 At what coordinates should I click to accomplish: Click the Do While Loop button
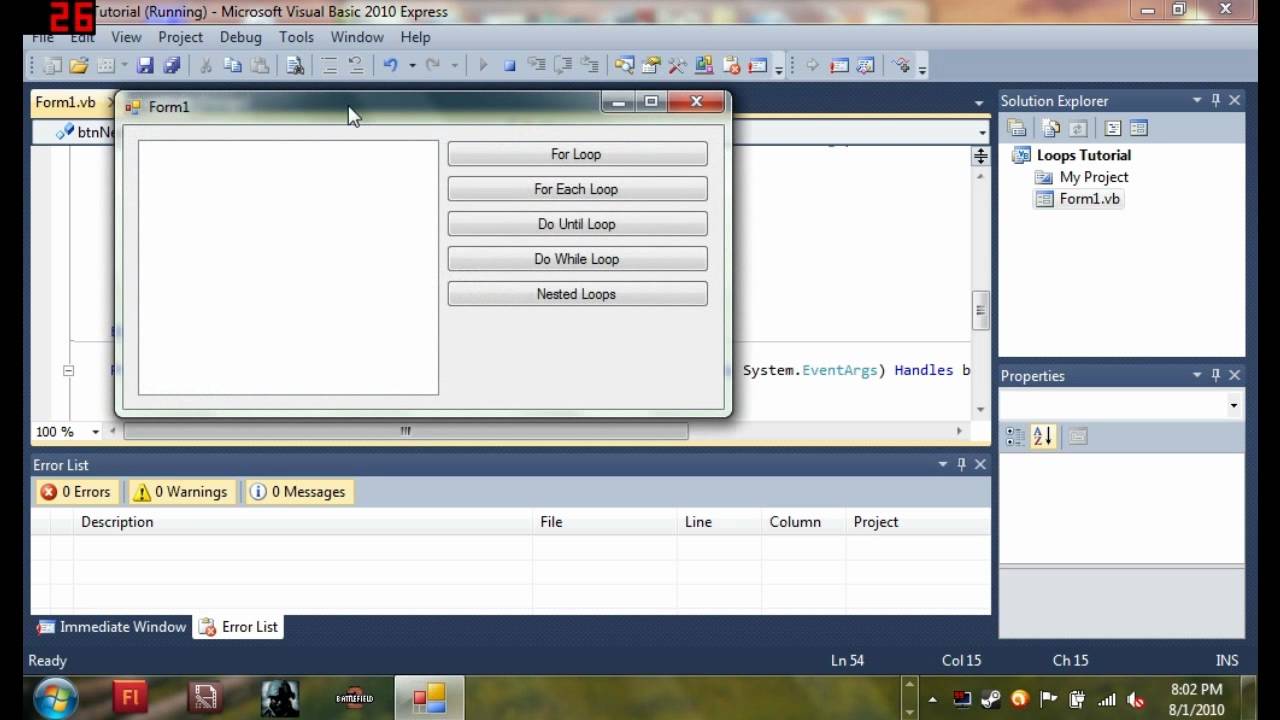click(x=577, y=259)
